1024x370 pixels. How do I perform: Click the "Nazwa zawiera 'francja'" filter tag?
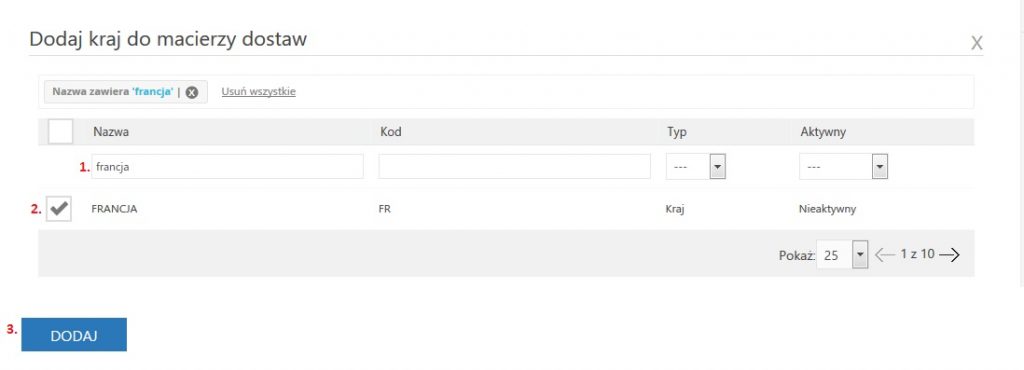(x=113, y=92)
